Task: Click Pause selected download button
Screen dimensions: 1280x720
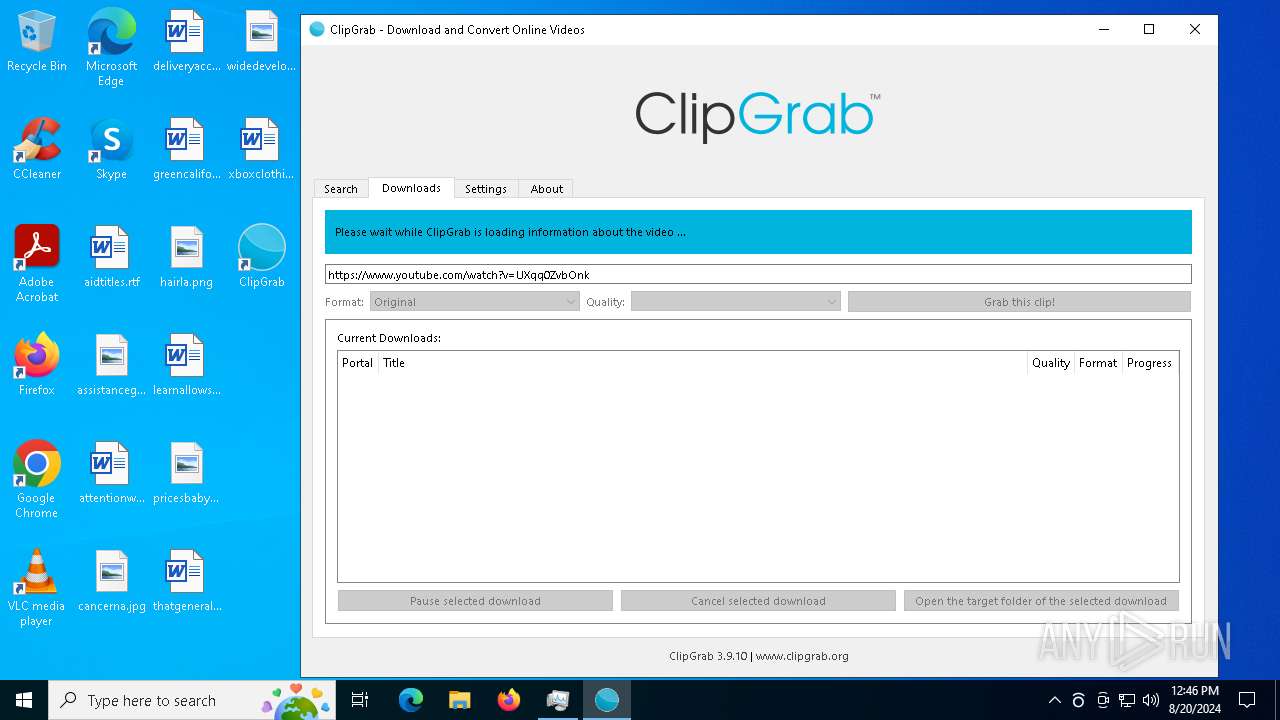Action: 475,601
